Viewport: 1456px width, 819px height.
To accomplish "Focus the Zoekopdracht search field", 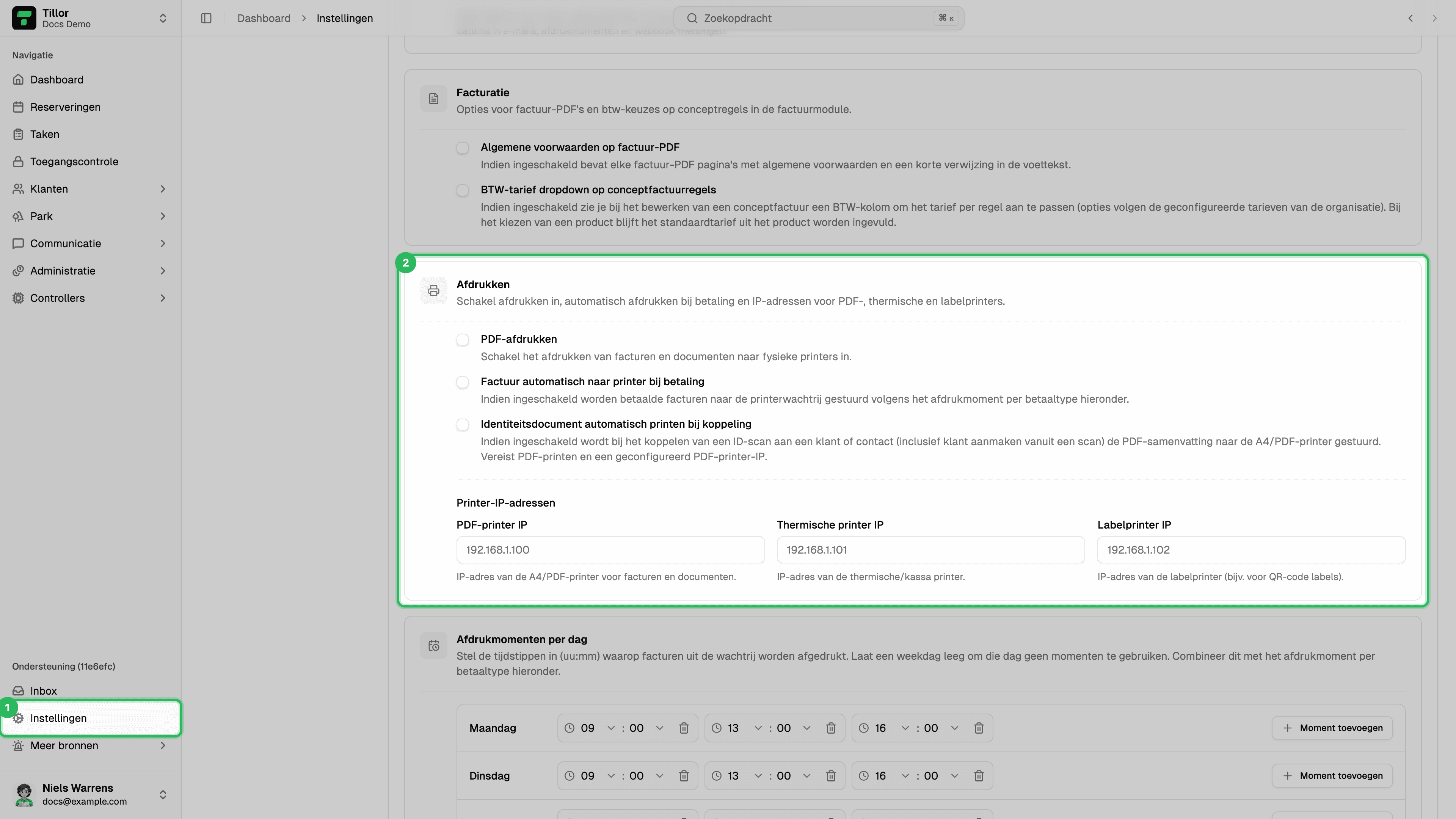I will pos(819,18).
